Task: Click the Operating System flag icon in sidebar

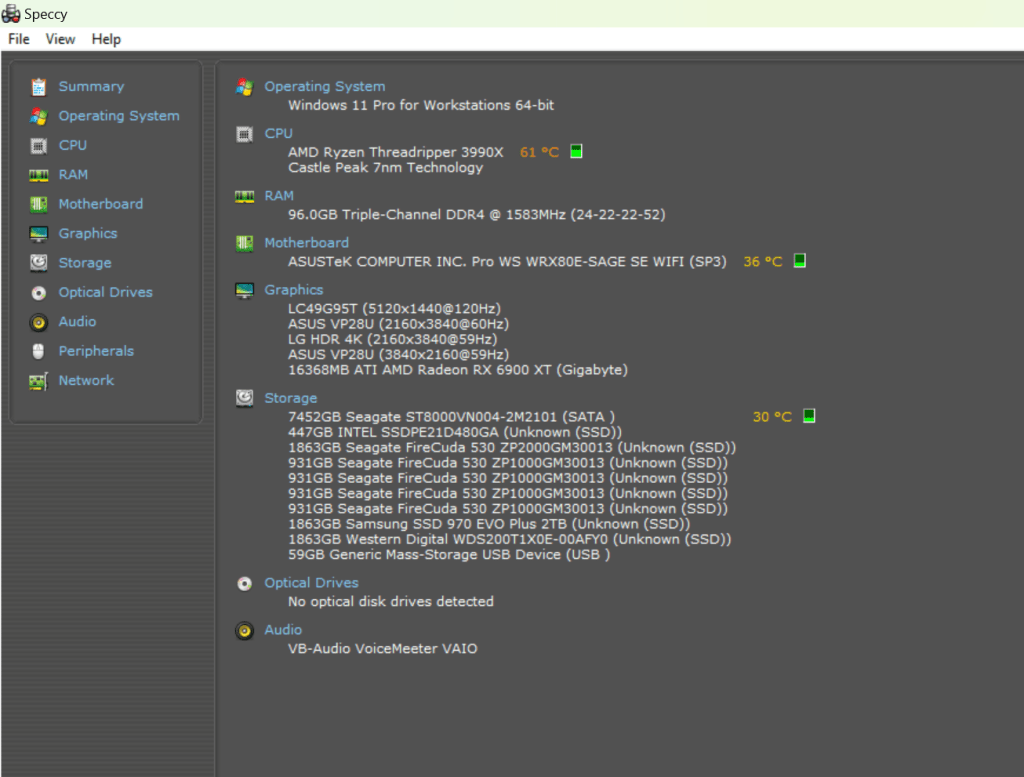Action: click(39, 116)
